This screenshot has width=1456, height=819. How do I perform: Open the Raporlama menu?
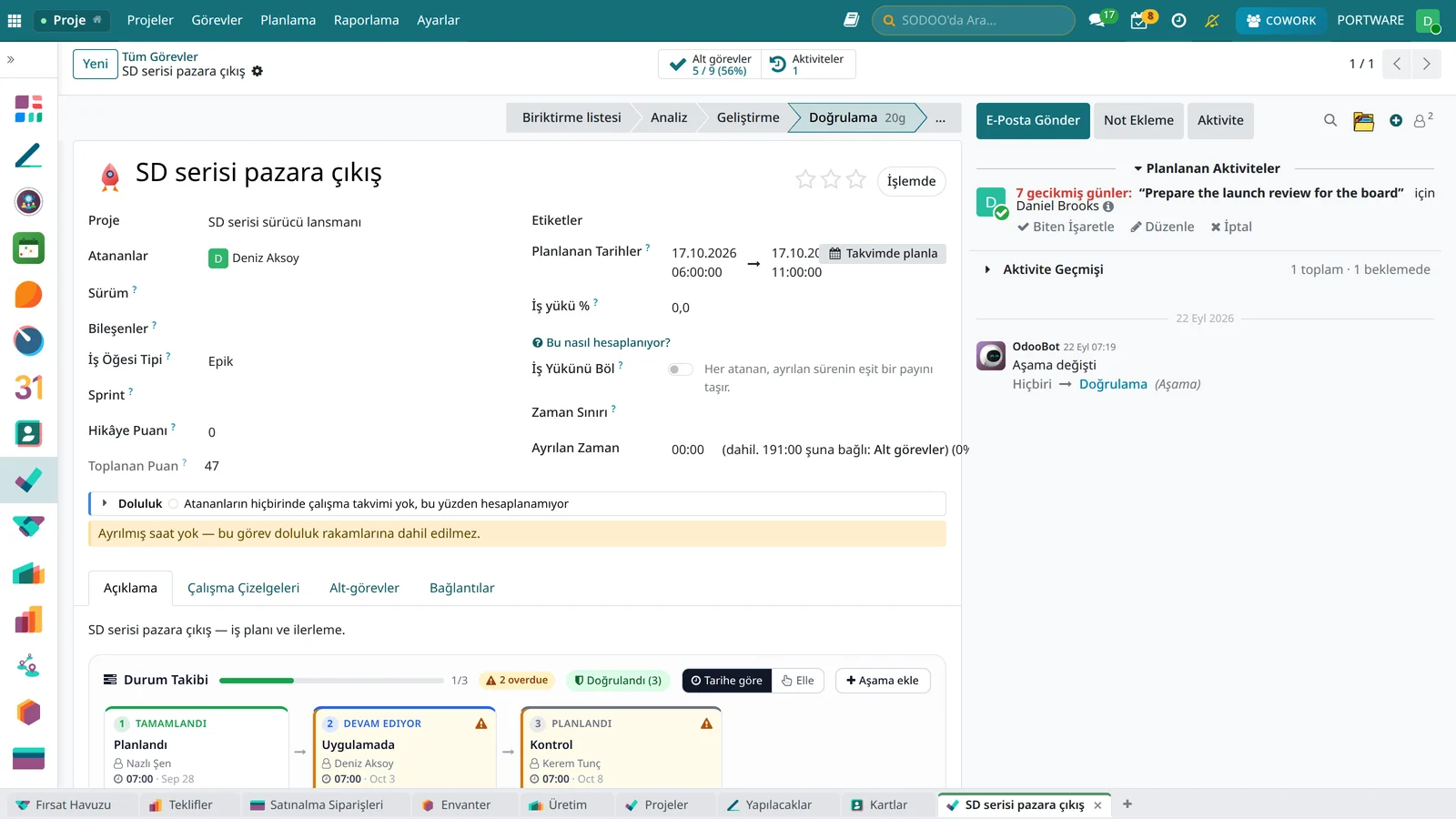(367, 20)
